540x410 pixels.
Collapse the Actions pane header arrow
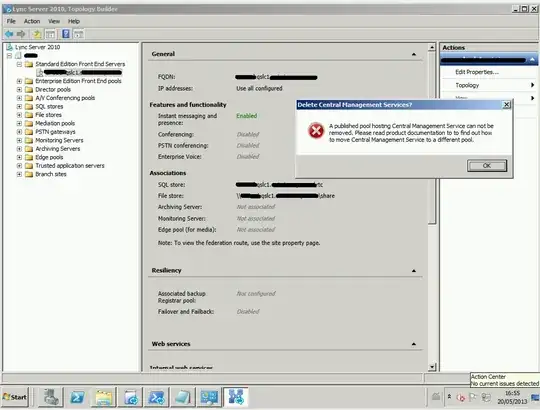(532, 60)
